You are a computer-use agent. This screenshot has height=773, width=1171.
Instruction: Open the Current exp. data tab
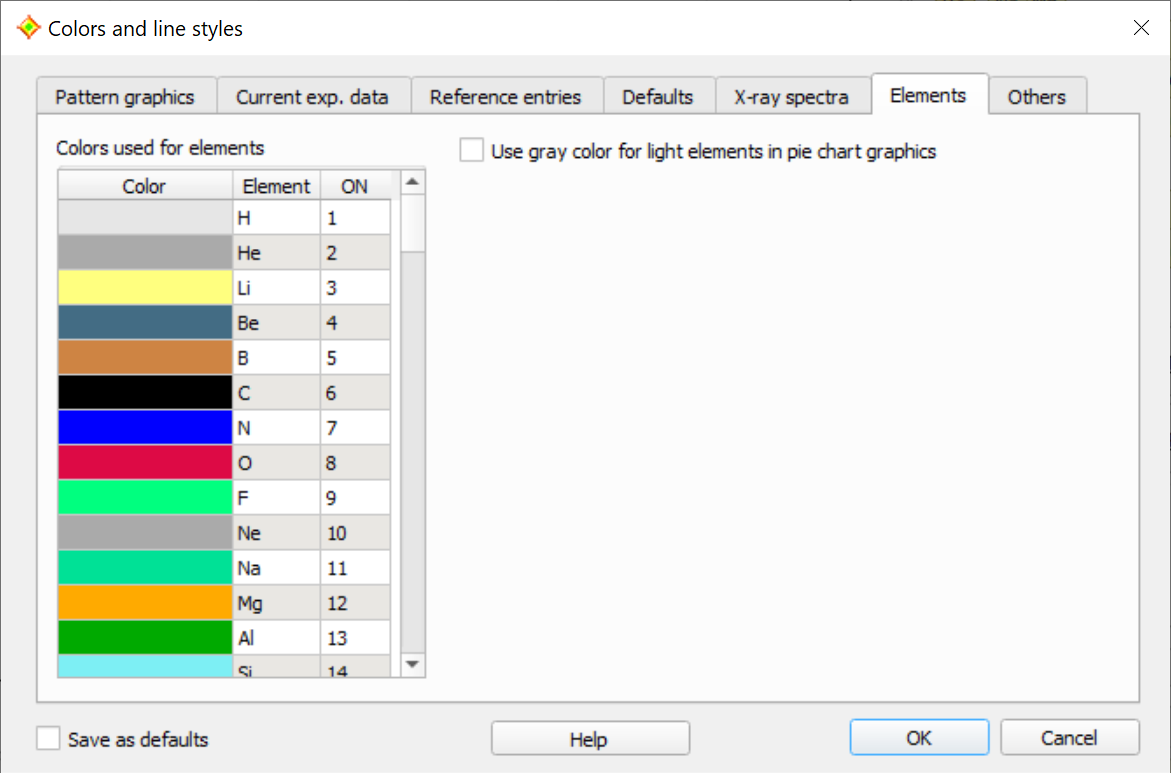312,97
